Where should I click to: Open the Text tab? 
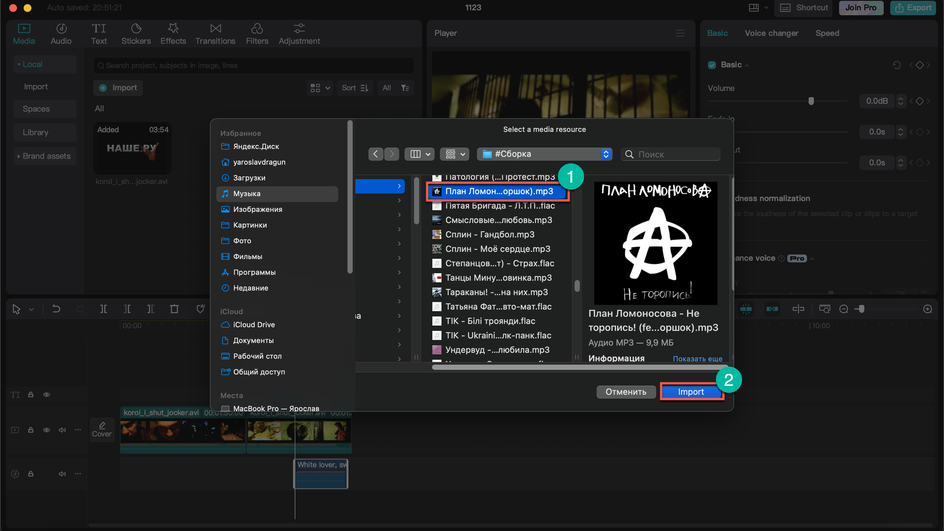pyautogui.click(x=99, y=34)
